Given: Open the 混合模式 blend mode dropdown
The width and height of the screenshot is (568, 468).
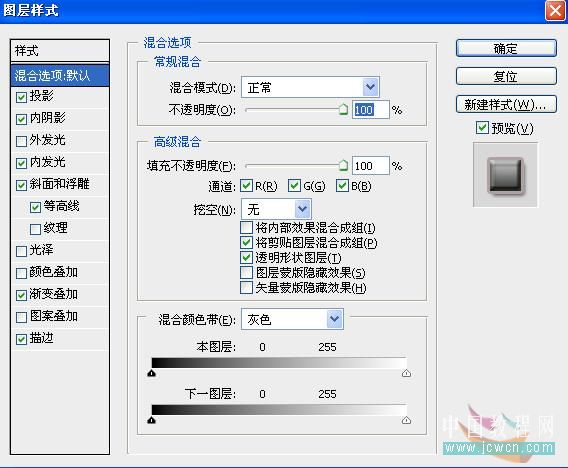Looking at the screenshot, I should pos(310,87).
